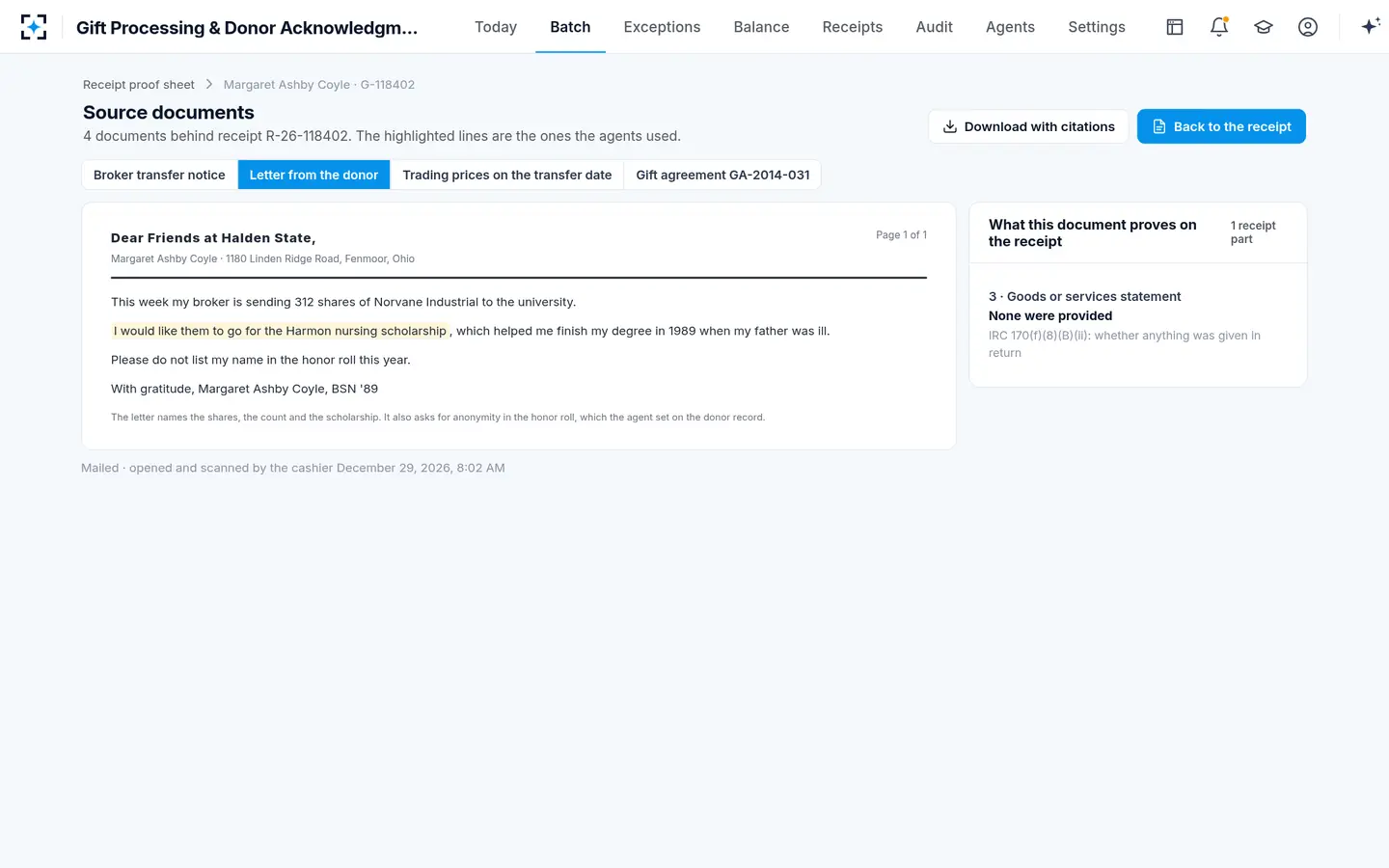Switch to the Balance tab

point(761,27)
